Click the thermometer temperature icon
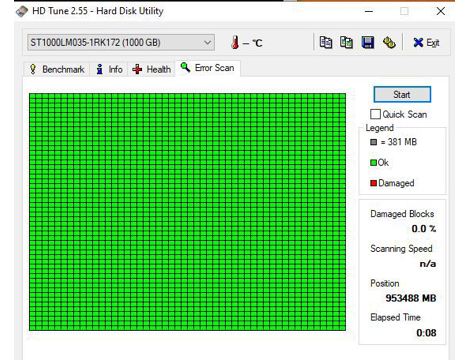468x360 pixels. point(235,42)
